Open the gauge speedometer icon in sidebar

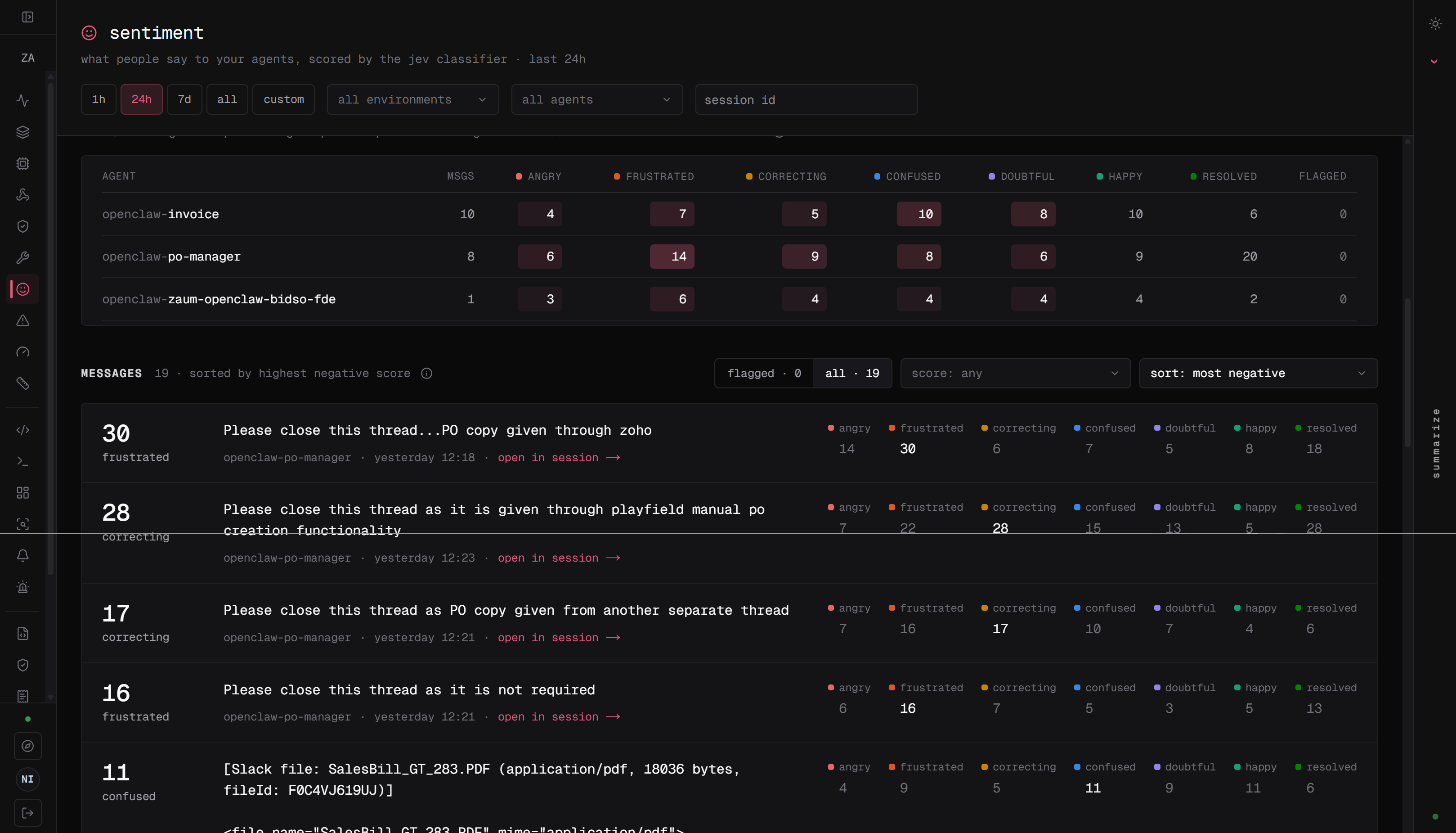(23, 352)
